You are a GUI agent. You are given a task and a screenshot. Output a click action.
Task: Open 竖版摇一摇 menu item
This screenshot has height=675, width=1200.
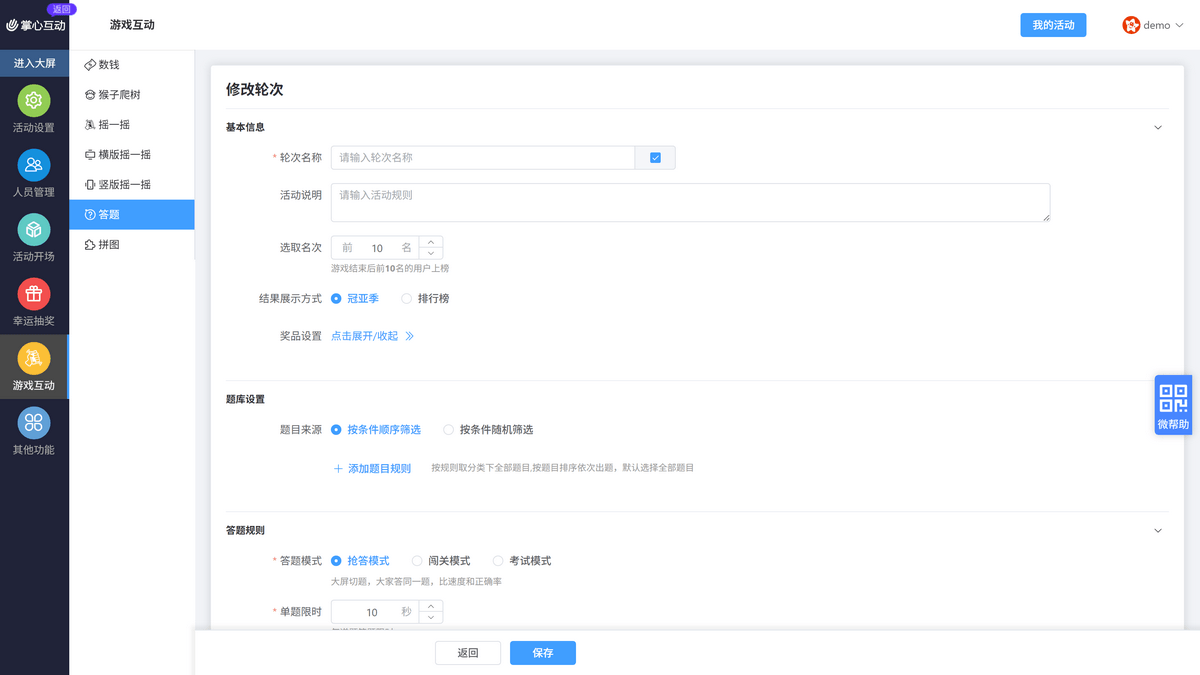(132, 184)
